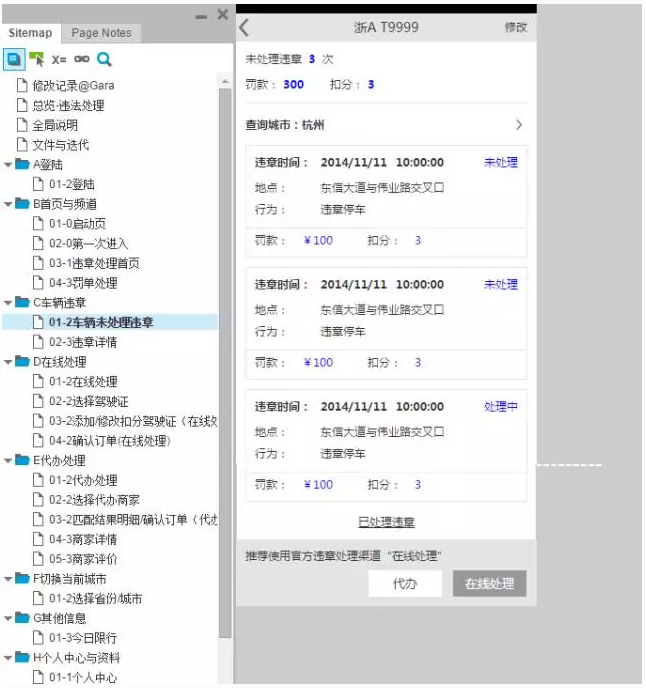The height and width of the screenshot is (688, 646).
Task: Open page 全局说明
Action: click(55, 125)
